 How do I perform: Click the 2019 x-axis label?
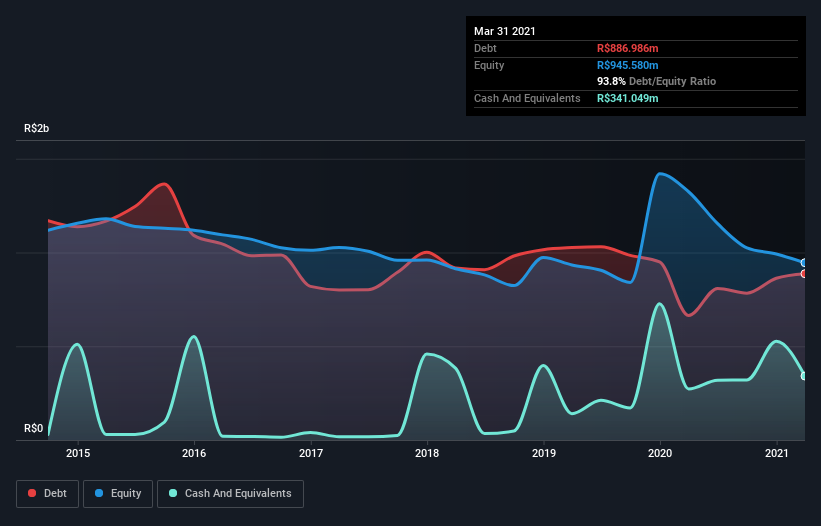pos(544,453)
